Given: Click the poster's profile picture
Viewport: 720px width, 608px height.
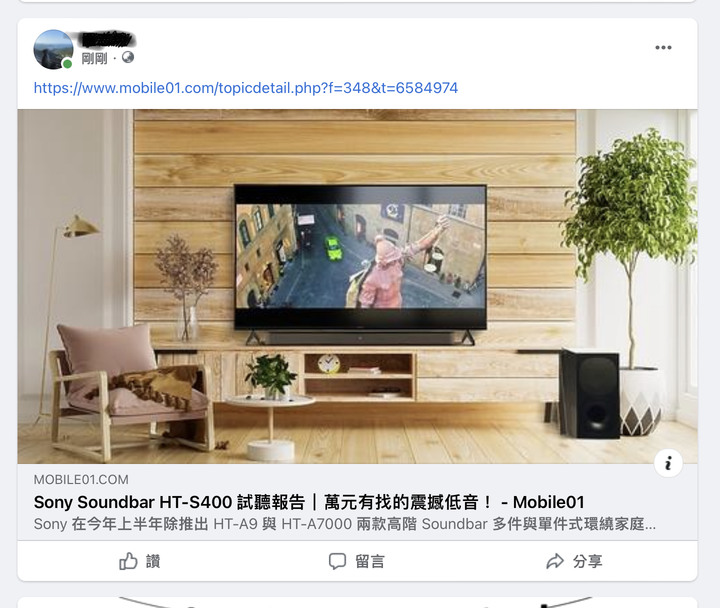Looking at the screenshot, I should [53, 50].
